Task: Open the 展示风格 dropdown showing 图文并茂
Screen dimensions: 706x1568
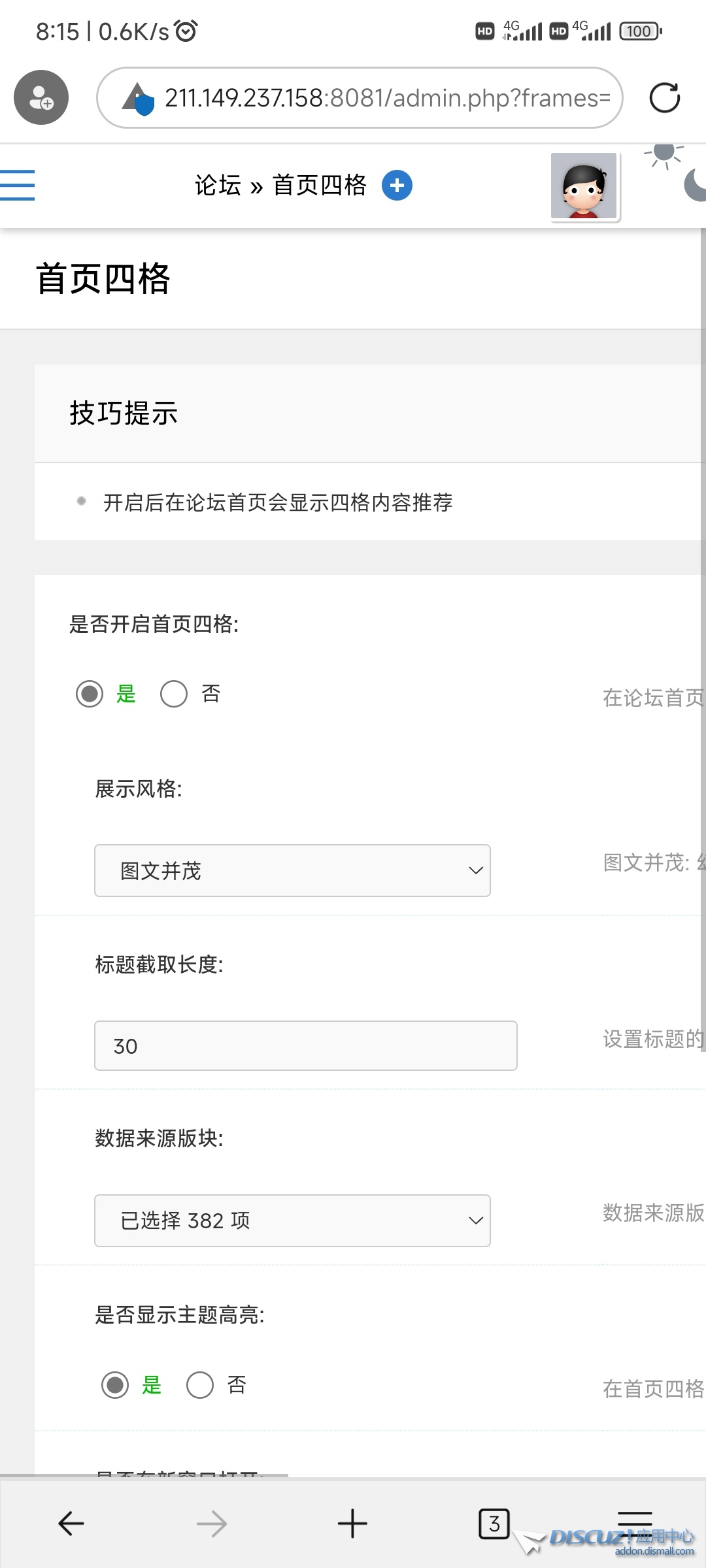Action: coord(292,871)
